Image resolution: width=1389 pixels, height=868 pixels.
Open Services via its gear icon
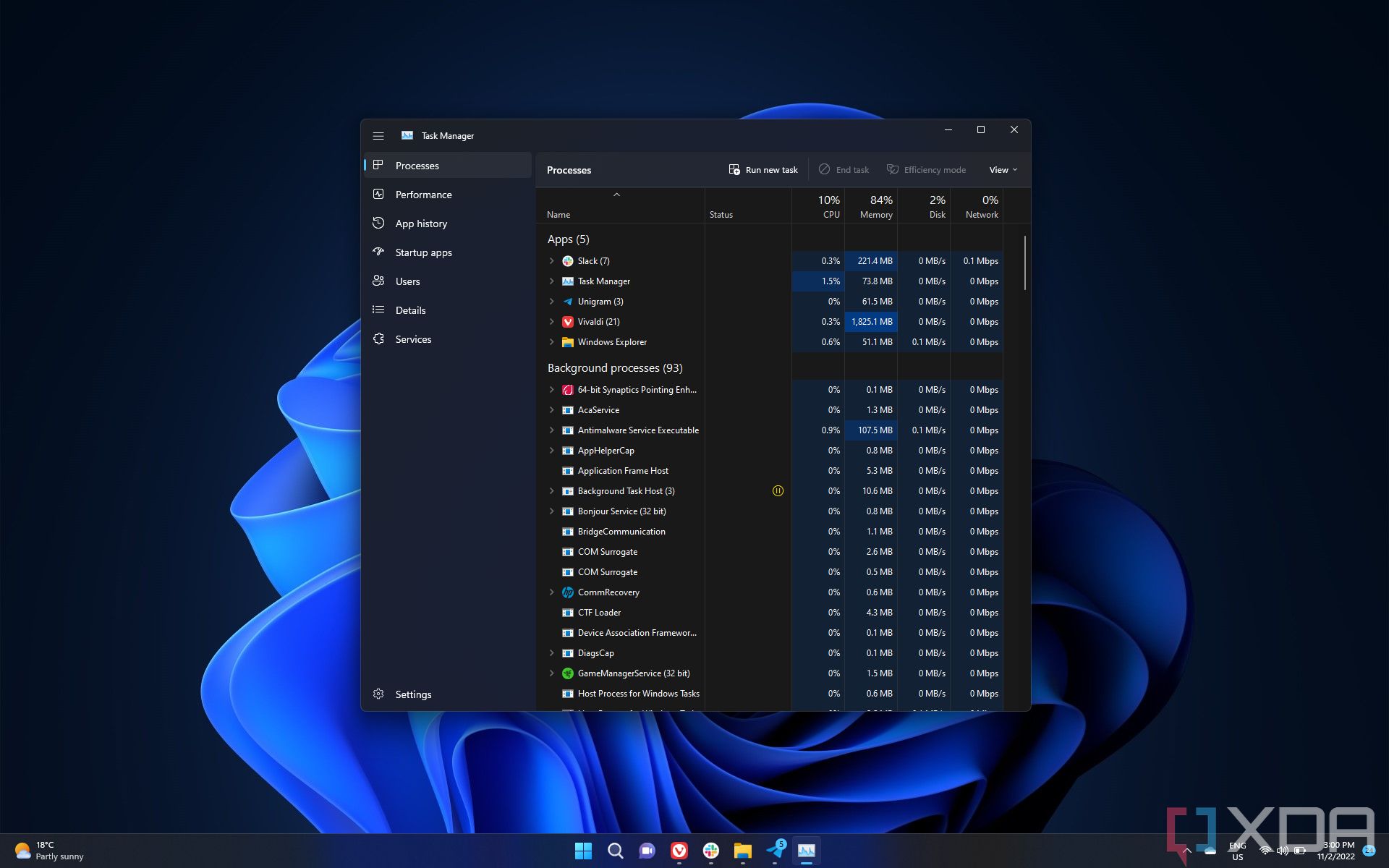pos(378,339)
